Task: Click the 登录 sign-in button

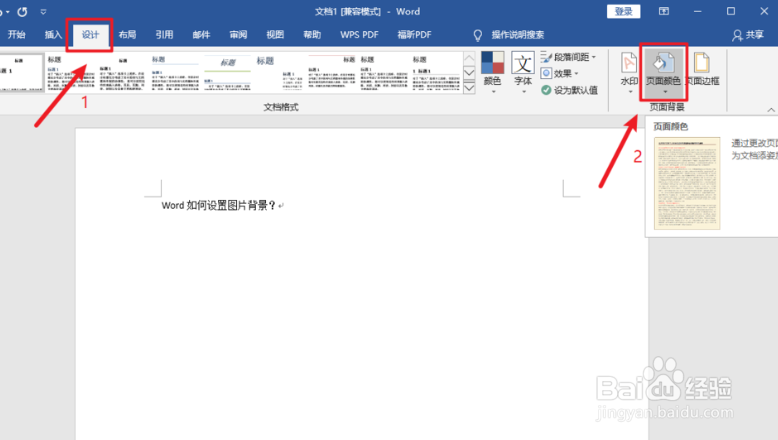Action: [624, 11]
